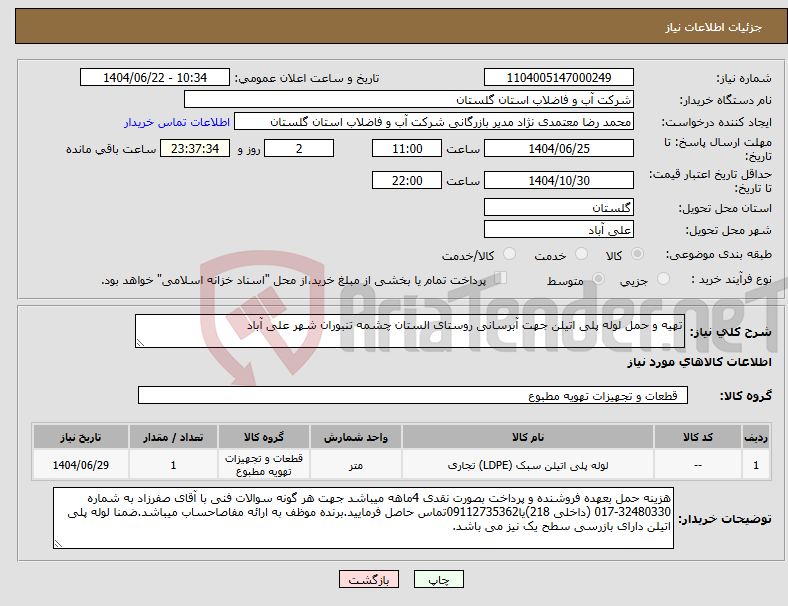Click the ردیف column header
Viewport: 788px width, 606px height.
[x=755, y=437]
